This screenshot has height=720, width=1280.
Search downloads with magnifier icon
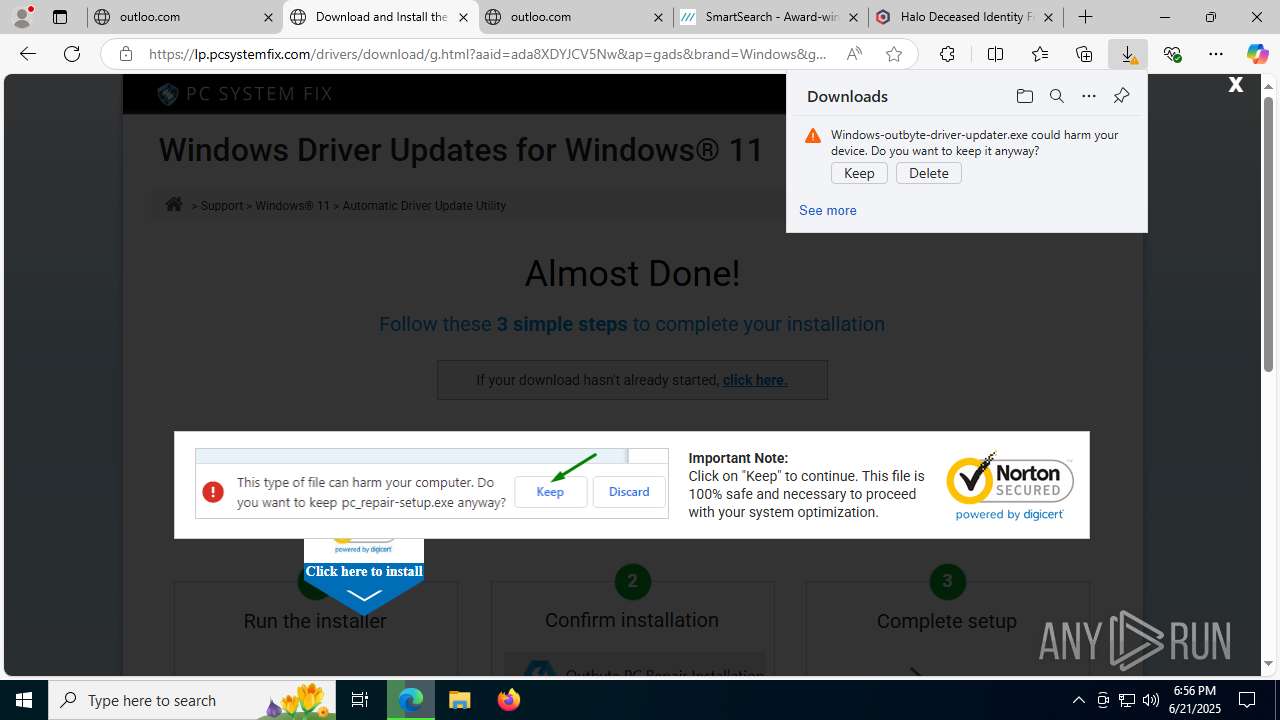(x=1056, y=96)
